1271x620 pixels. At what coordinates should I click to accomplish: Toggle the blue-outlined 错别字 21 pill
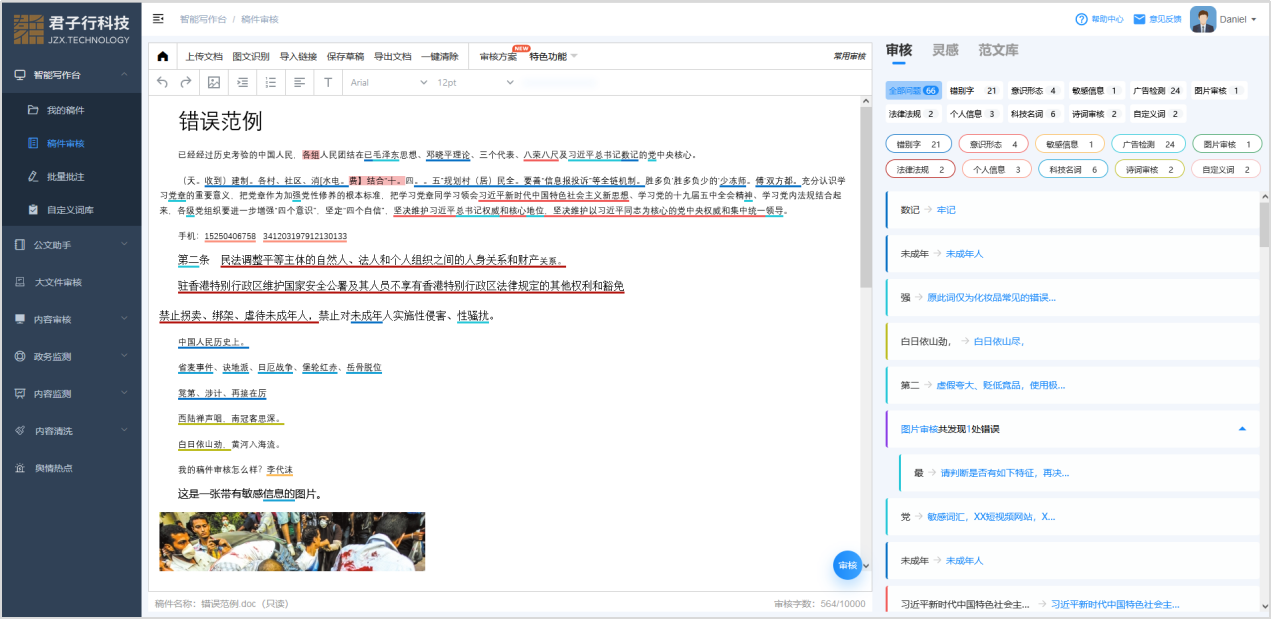click(x=918, y=144)
